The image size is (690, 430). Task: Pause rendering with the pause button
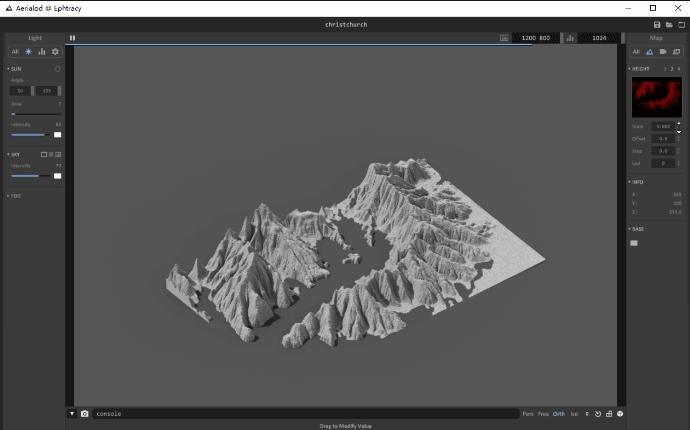[x=72, y=38]
